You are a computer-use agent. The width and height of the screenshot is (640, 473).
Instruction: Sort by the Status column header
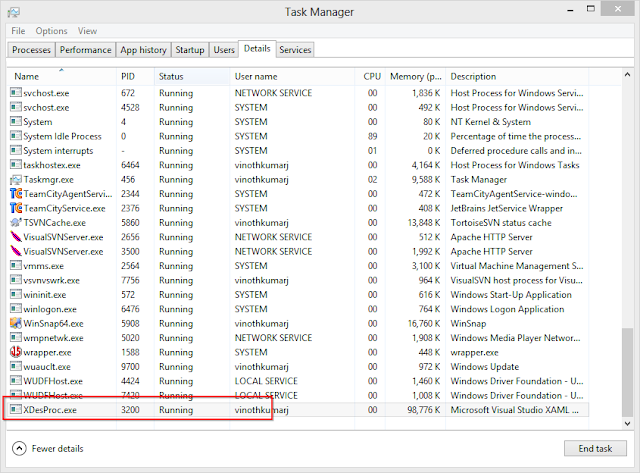(x=192, y=76)
